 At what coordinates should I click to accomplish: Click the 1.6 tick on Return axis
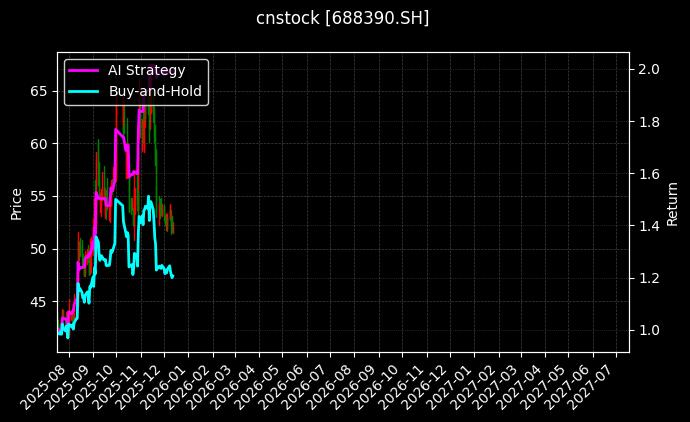(x=649, y=174)
